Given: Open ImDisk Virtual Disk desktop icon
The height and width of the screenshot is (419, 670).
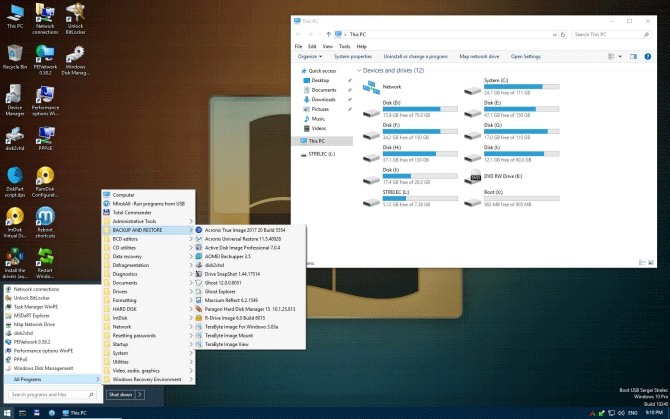Looking at the screenshot, I should point(14,217).
